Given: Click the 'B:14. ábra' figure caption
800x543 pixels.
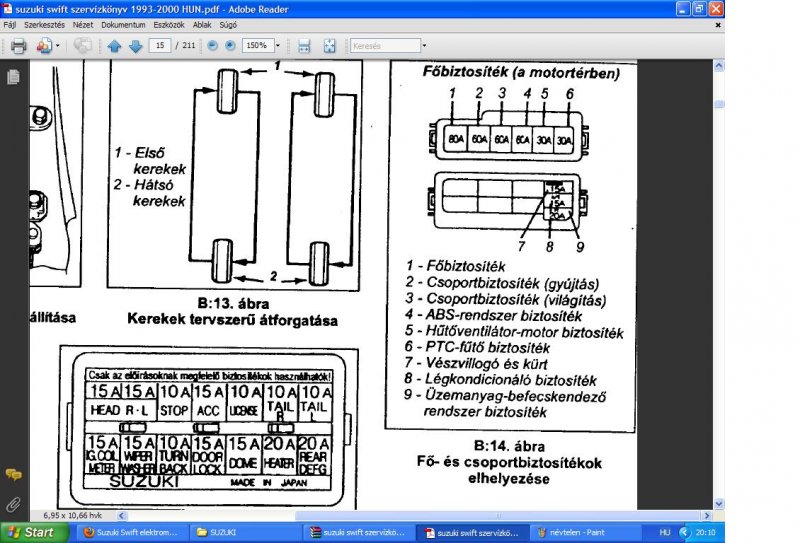Looking at the screenshot, I should pos(509,446).
